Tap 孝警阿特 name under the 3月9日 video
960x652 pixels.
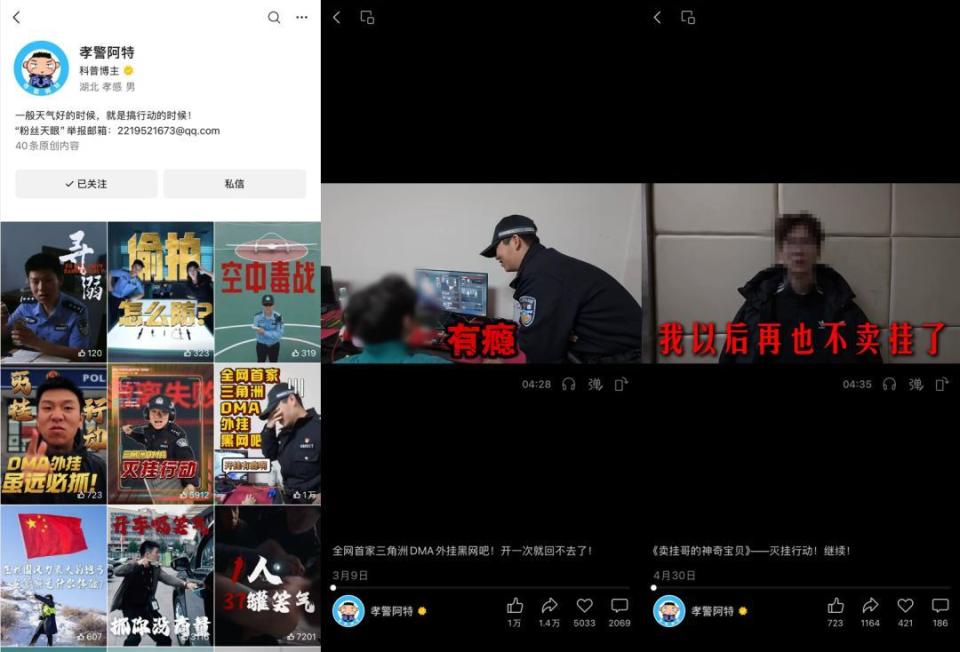[x=392, y=610]
